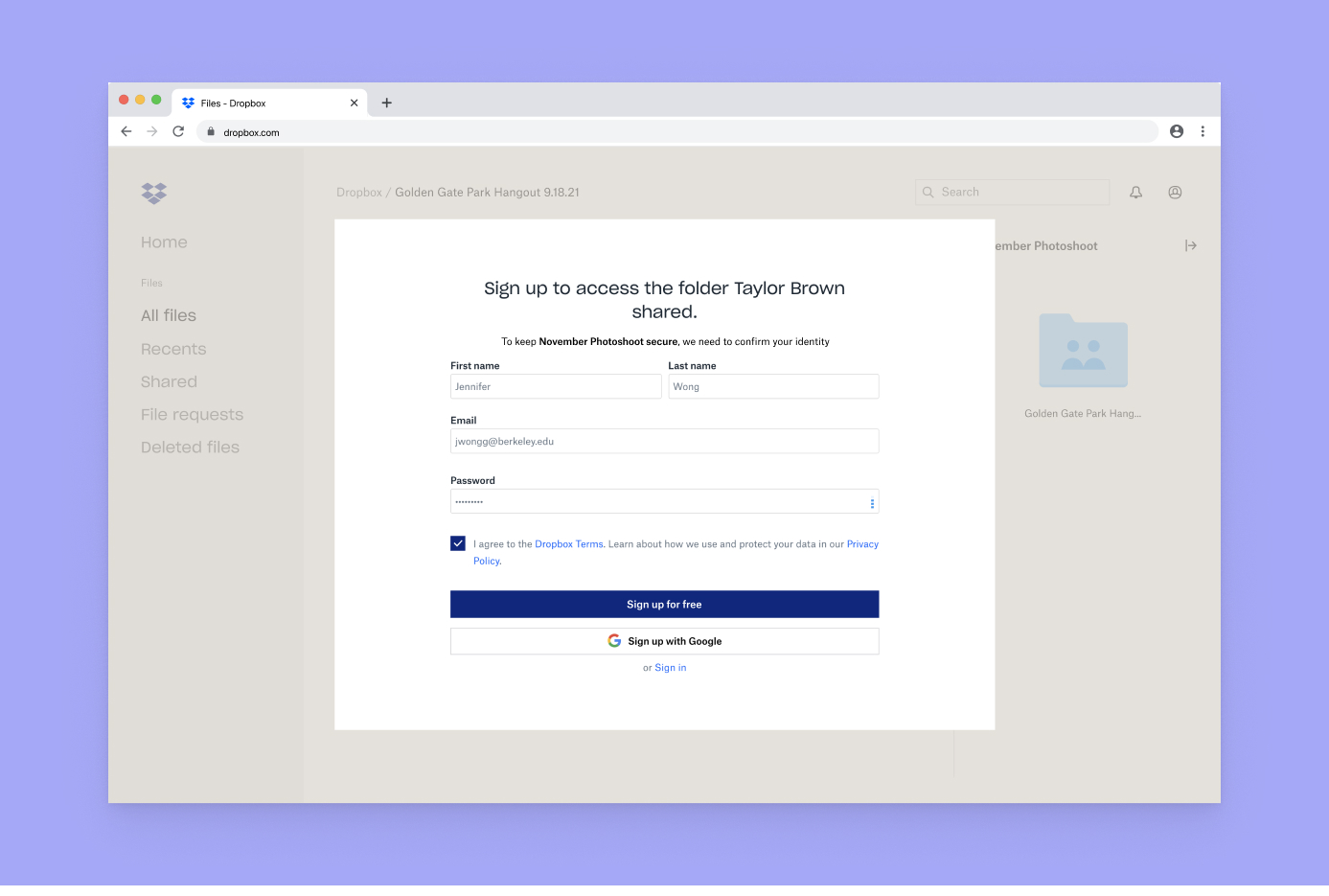Click the browser forward arrow

152,131
